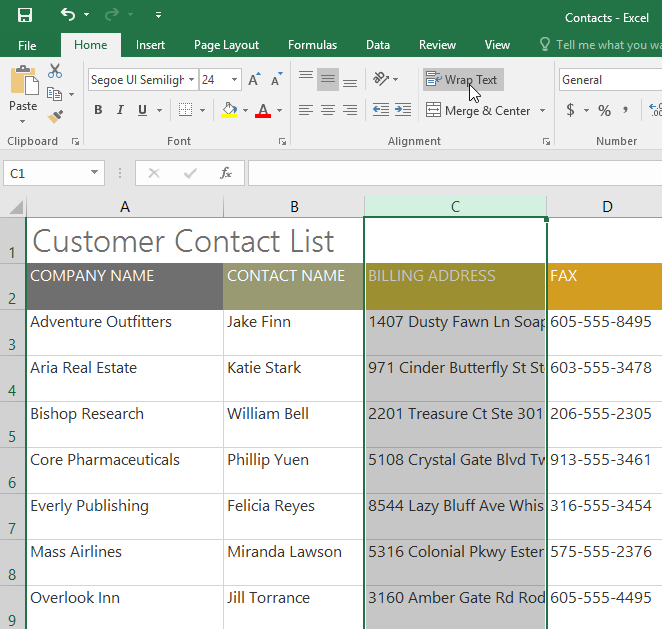Open the Formulas tab
This screenshot has height=629, width=662.
pyautogui.click(x=312, y=45)
